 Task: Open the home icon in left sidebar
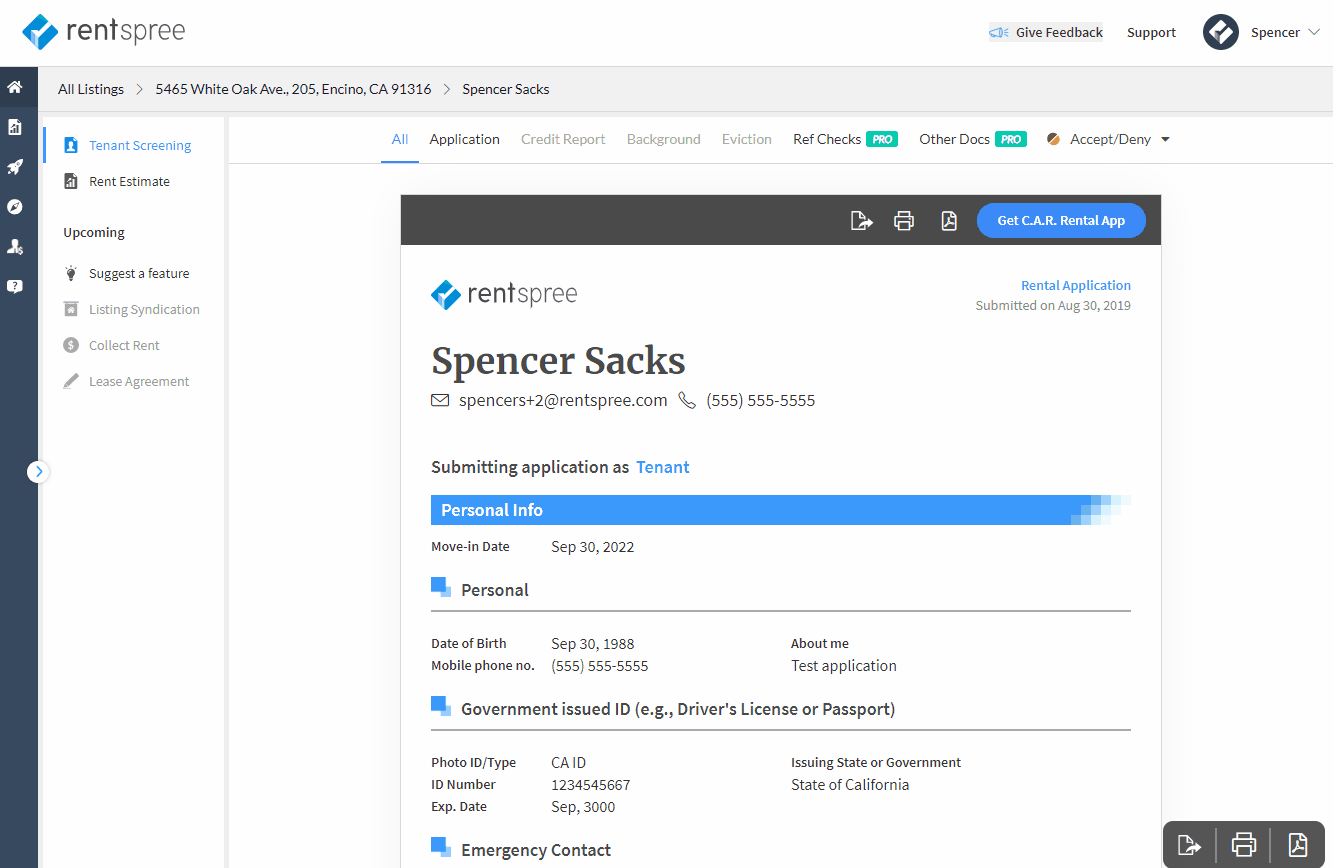15,87
